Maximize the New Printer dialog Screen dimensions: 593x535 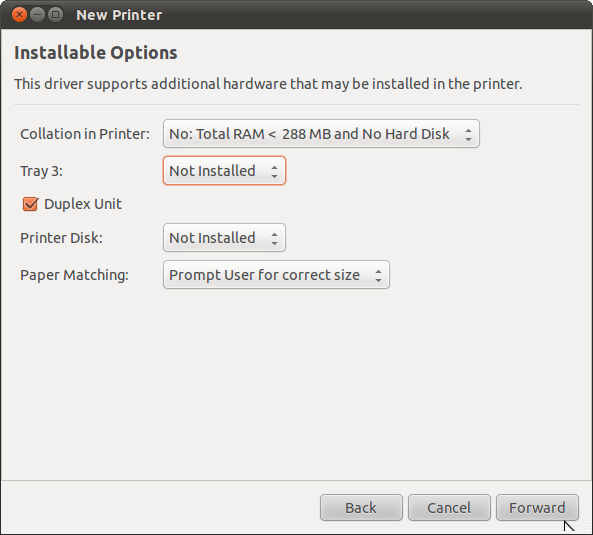tap(55, 15)
